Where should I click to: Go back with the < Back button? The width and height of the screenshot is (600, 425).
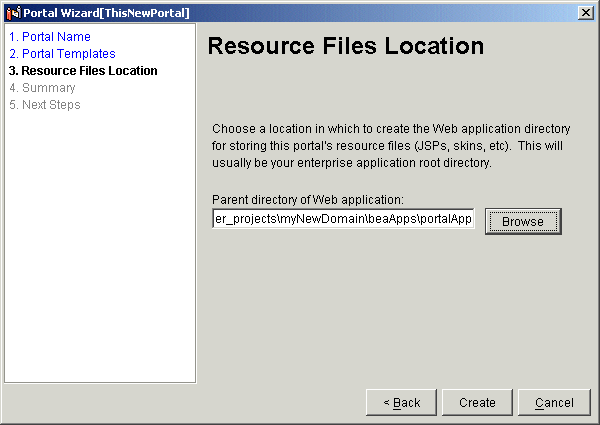pyautogui.click(x=401, y=402)
